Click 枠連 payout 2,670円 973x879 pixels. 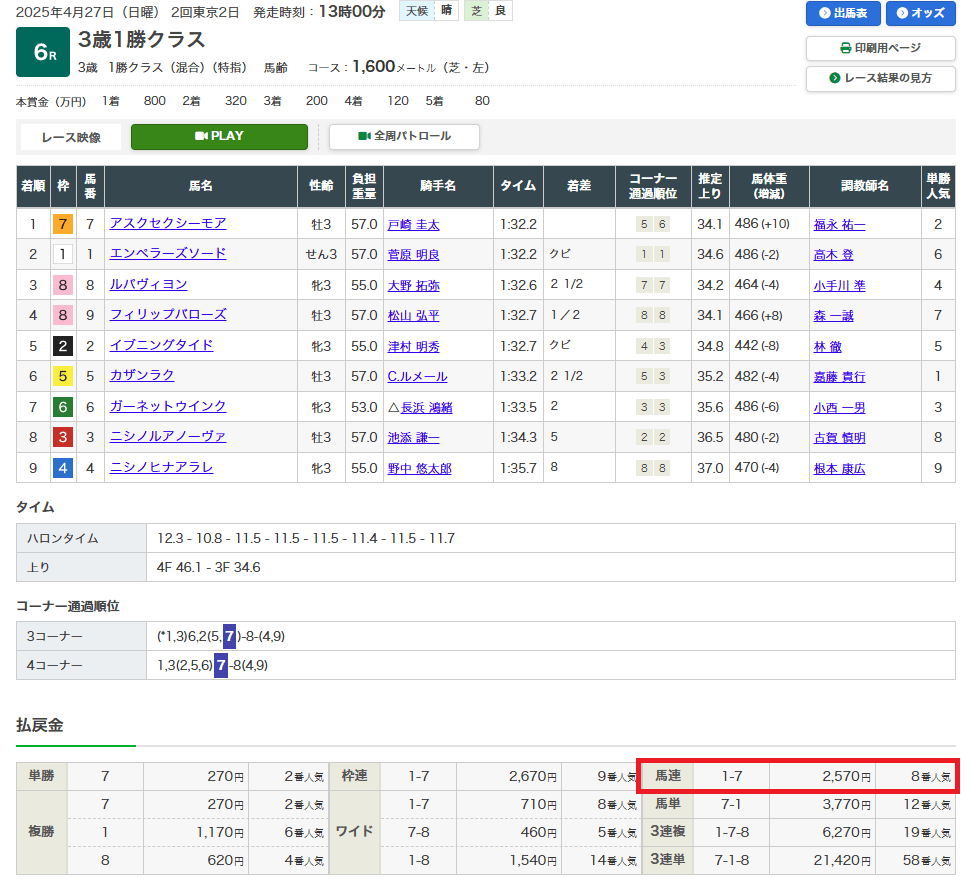(532, 776)
